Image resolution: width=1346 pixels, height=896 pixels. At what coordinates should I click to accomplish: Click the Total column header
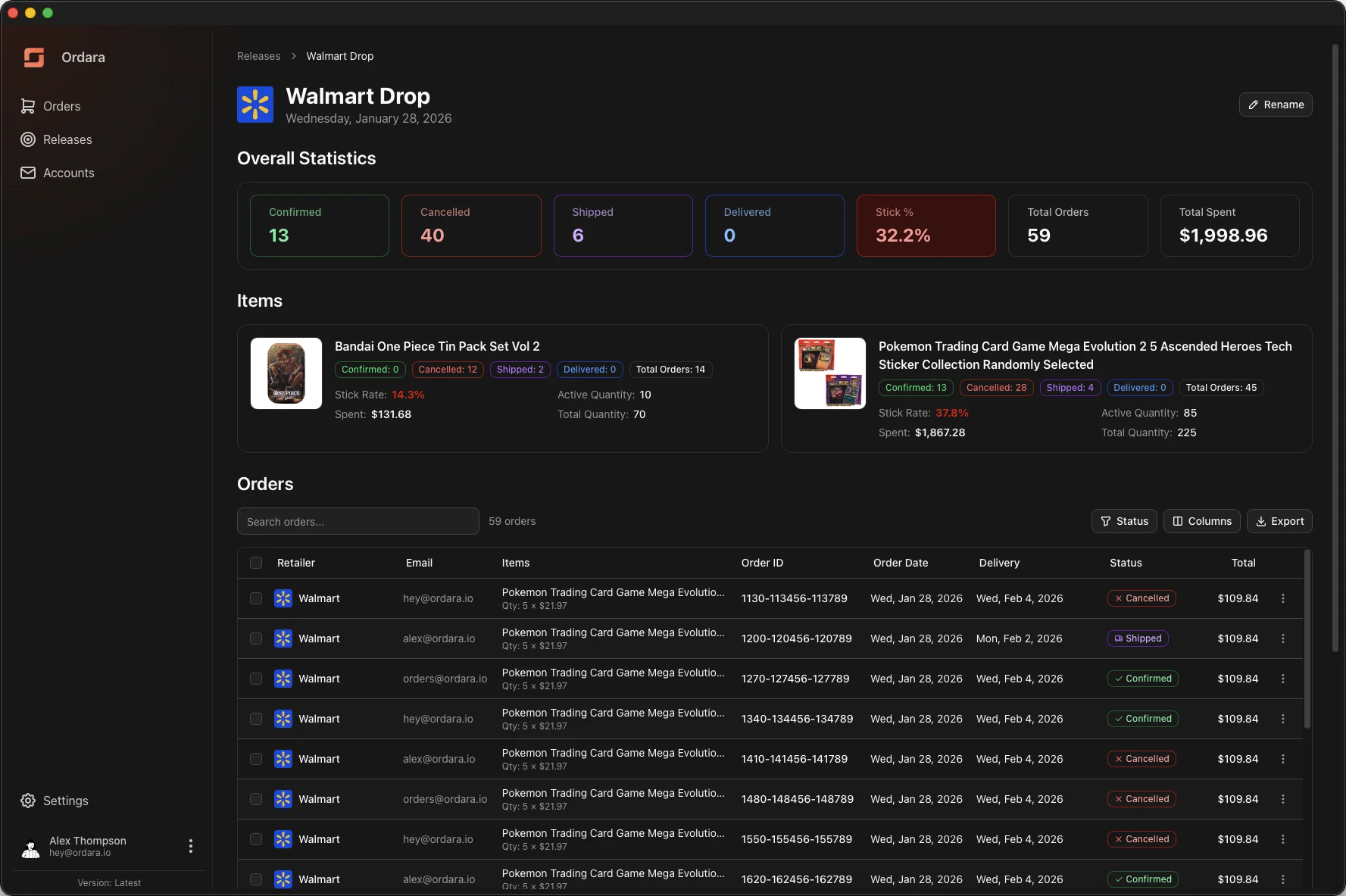[1243, 563]
